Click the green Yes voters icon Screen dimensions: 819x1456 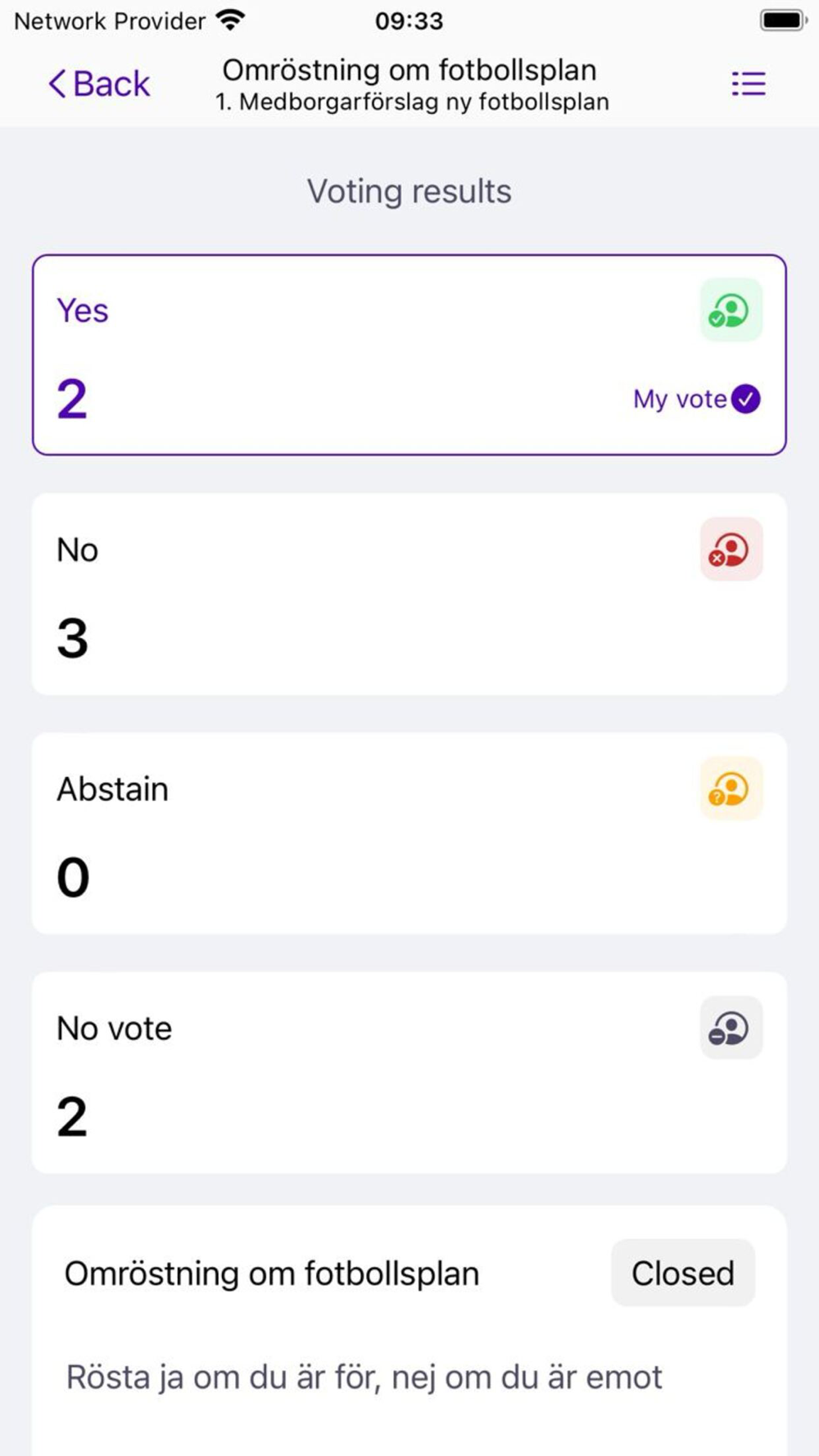pos(731,310)
